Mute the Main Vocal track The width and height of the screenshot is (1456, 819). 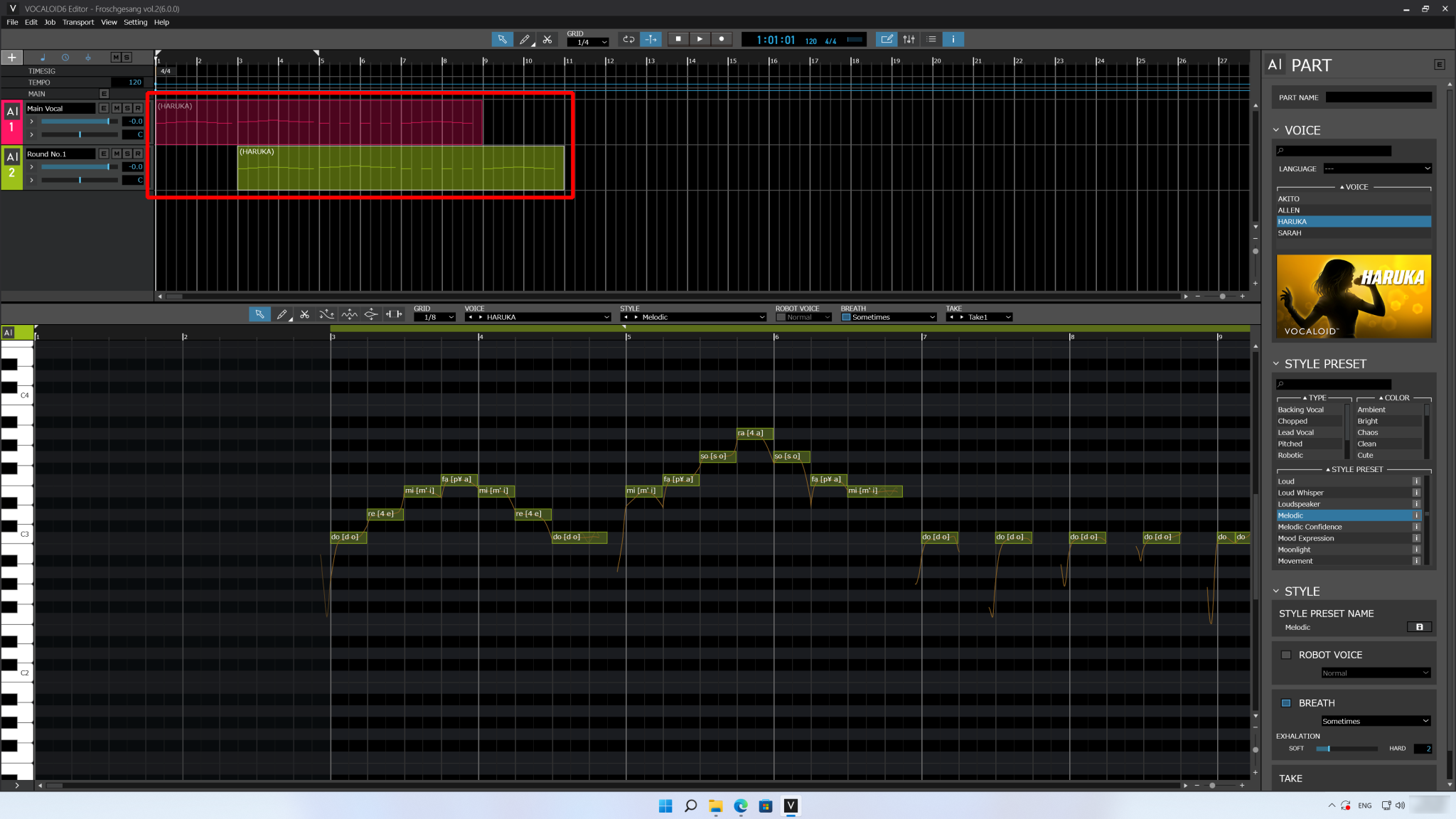click(116, 108)
